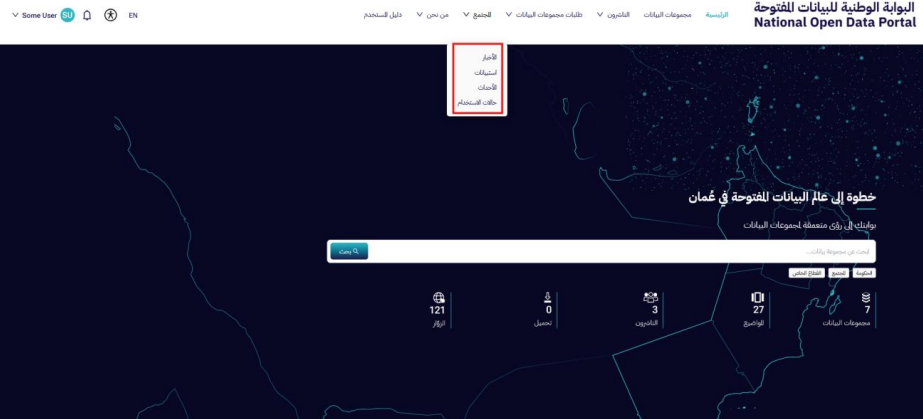Open the accessibility options icon
This screenshot has height=419, width=923.
point(110,16)
